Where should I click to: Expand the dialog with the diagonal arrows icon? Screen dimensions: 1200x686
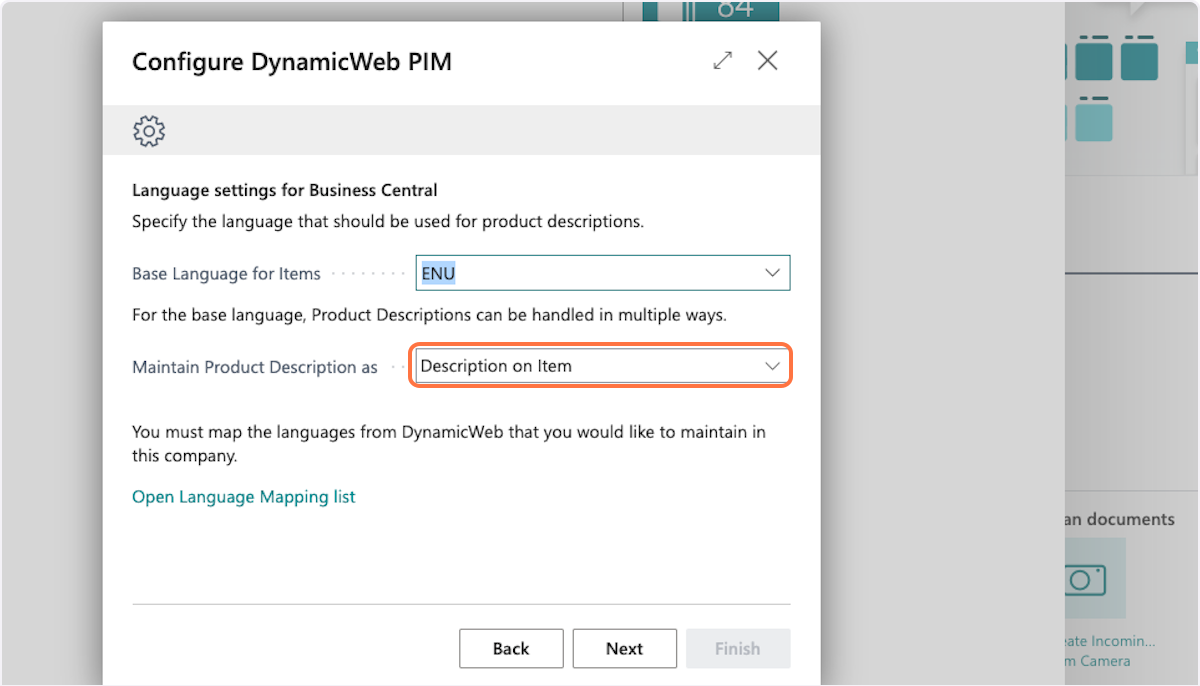tap(722, 61)
